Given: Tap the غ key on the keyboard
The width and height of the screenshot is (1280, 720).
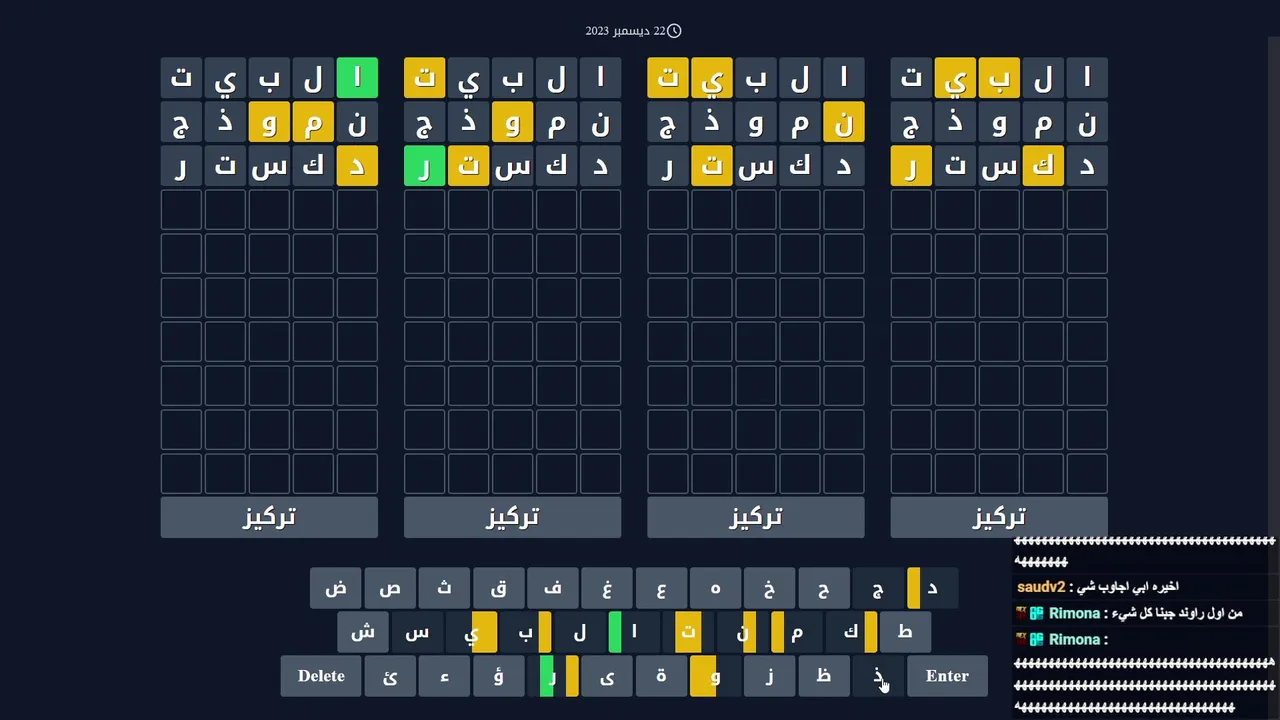Looking at the screenshot, I should [606, 588].
